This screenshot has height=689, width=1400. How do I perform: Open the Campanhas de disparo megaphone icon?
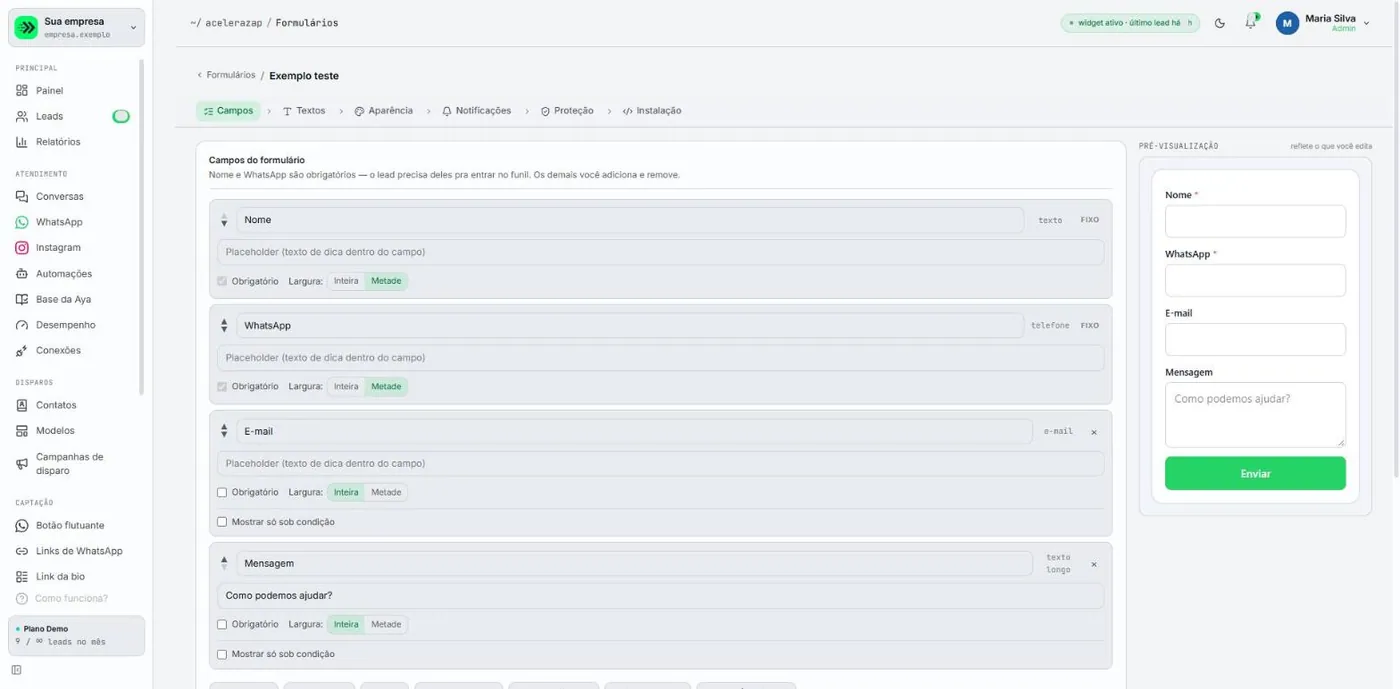click(x=22, y=464)
